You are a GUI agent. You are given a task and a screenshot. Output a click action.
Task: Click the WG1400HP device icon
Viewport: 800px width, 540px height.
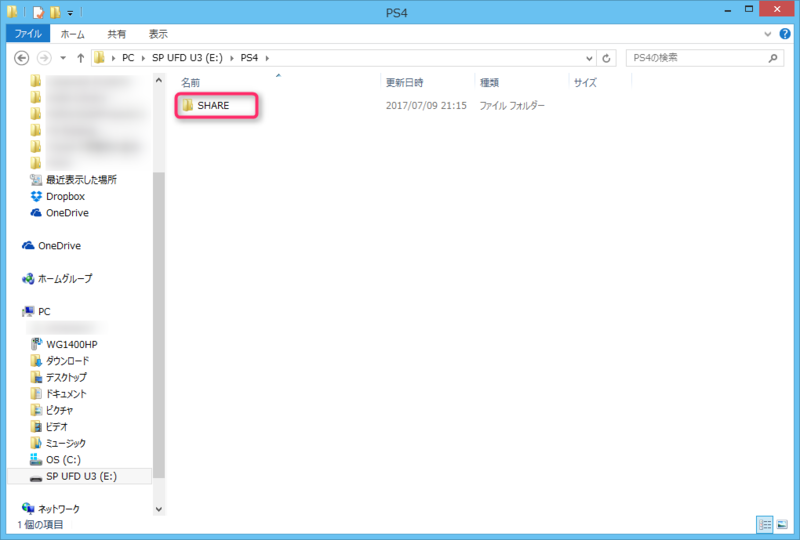(36, 344)
